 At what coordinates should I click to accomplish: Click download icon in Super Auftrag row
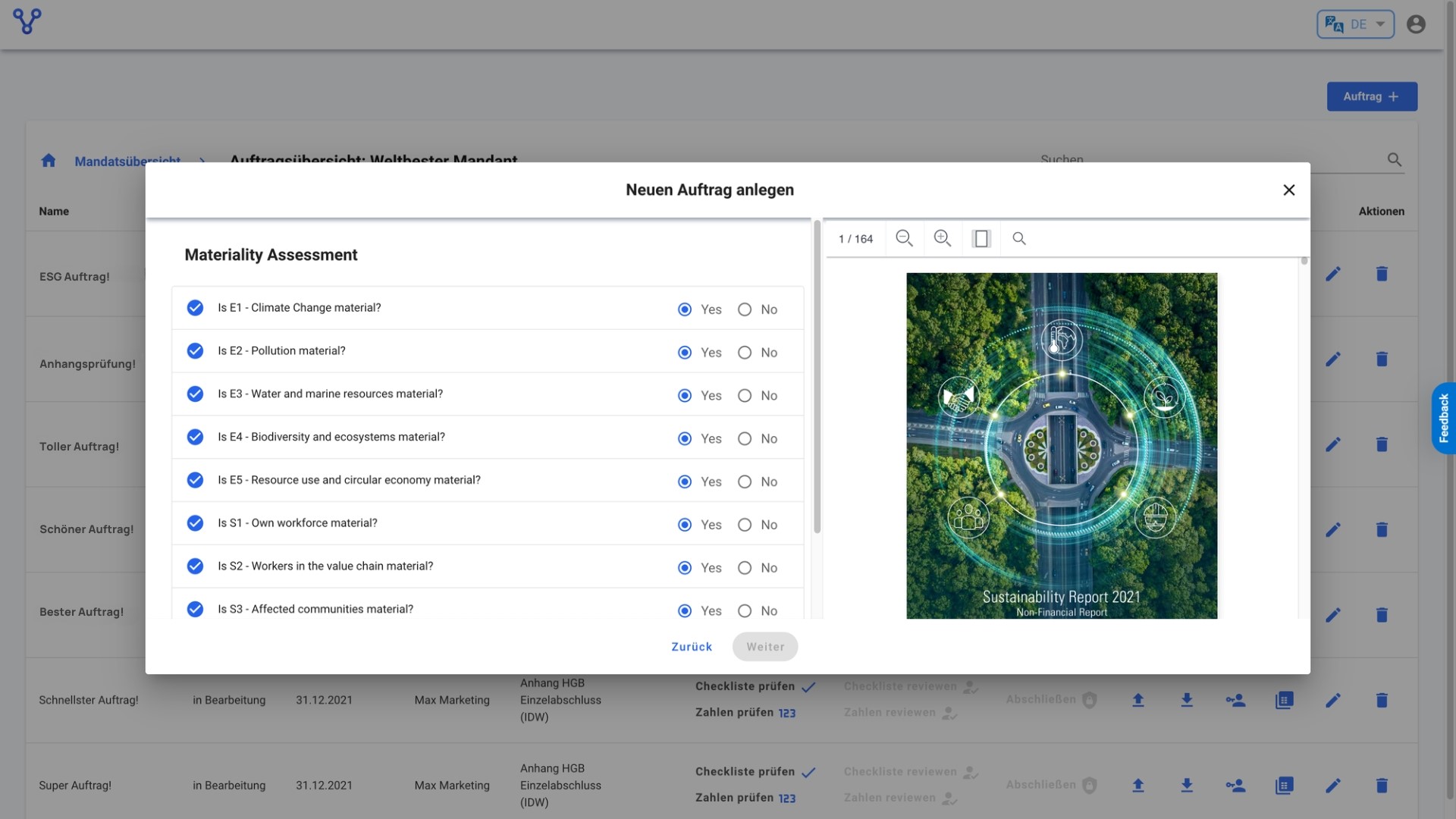[x=1187, y=786]
